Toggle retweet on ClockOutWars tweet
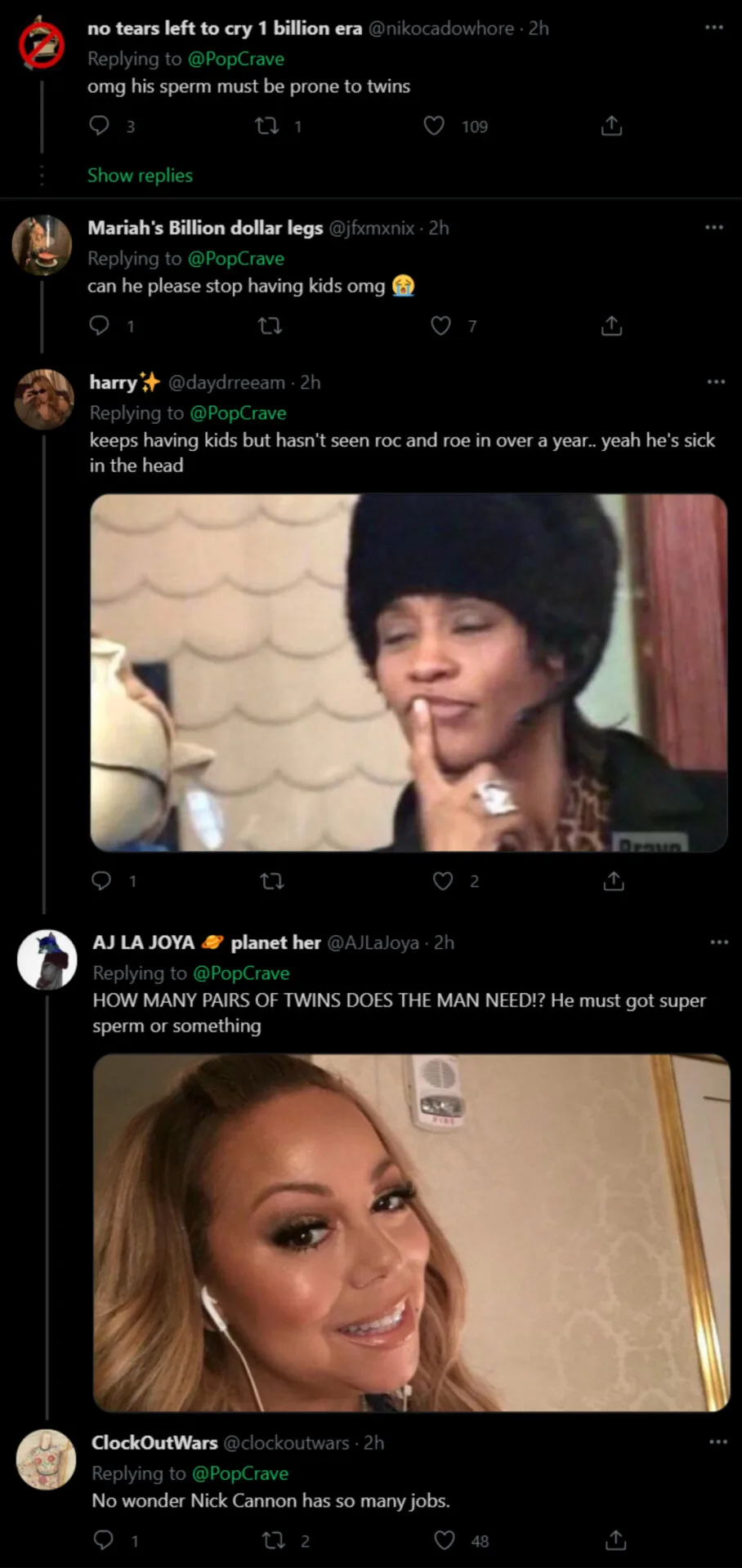The width and height of the screenshot is (742, 1568). (x=274, y=1540)
